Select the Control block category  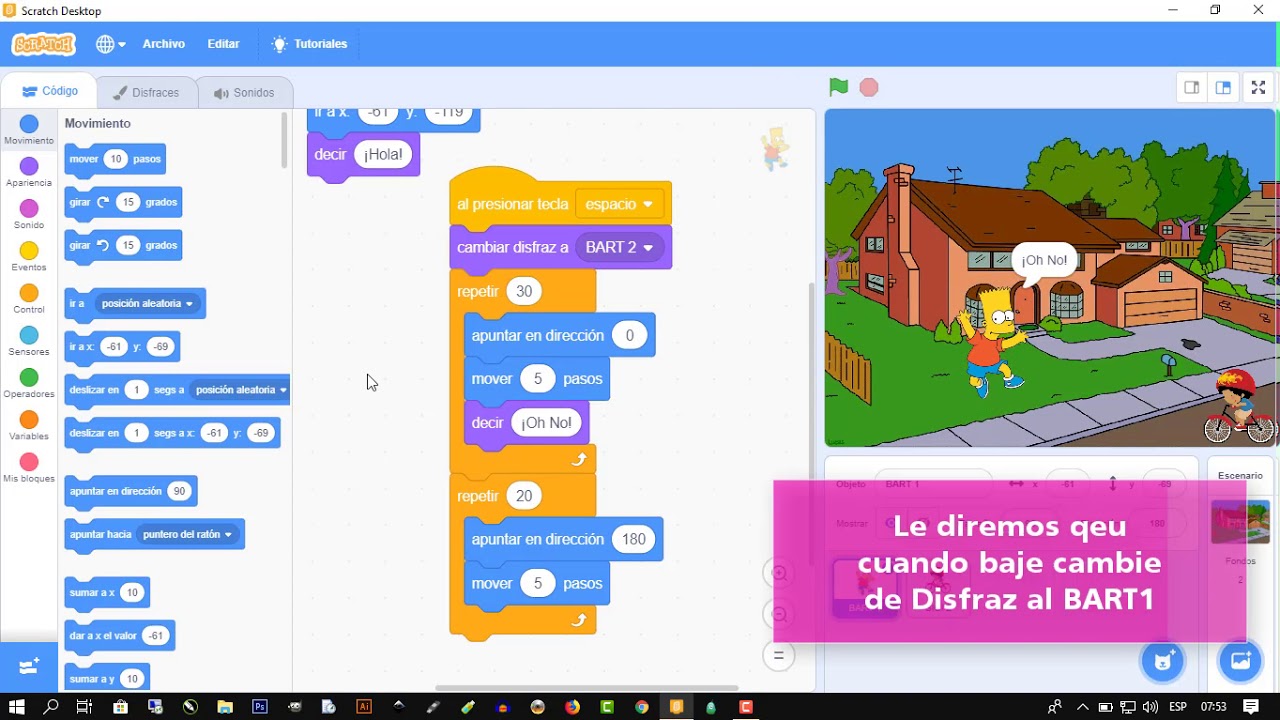point(29,299)
